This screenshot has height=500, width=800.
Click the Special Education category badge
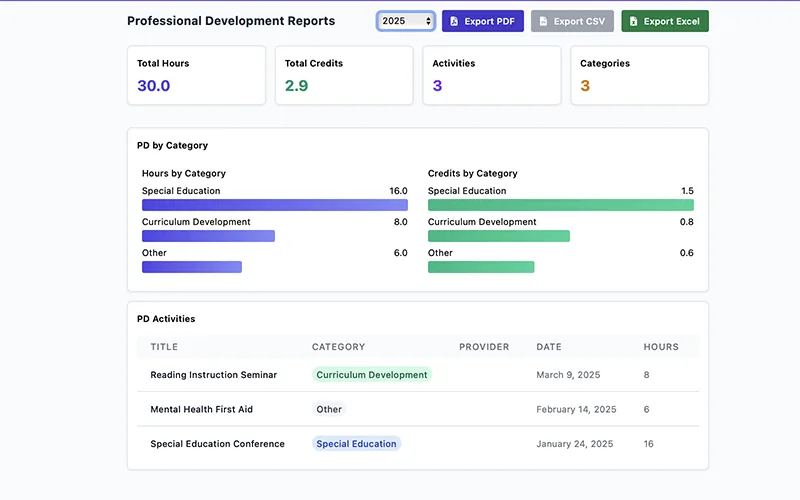tap(356, 444)
